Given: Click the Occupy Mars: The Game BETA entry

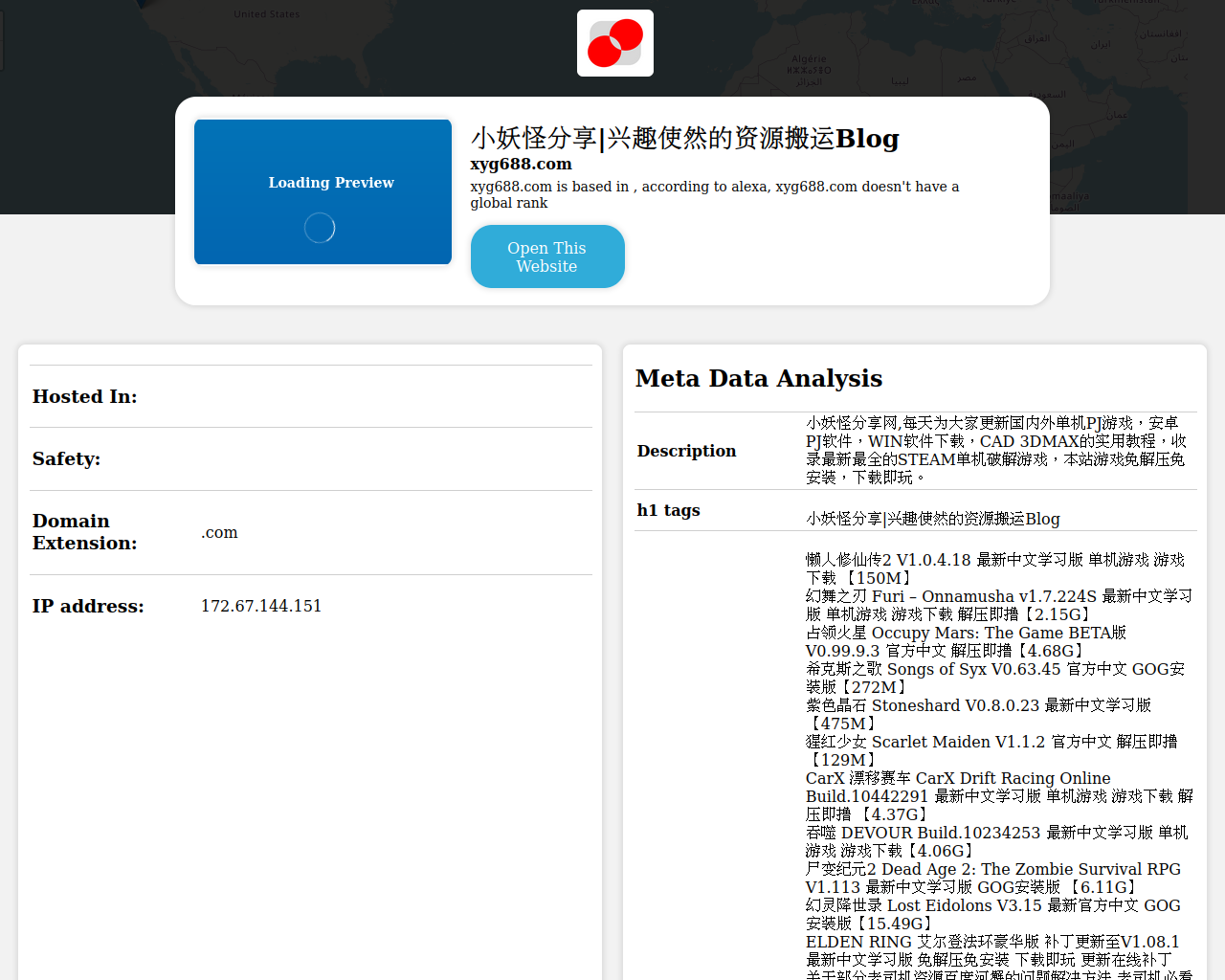Looking at the screenshot, I should tap(967, 641).
